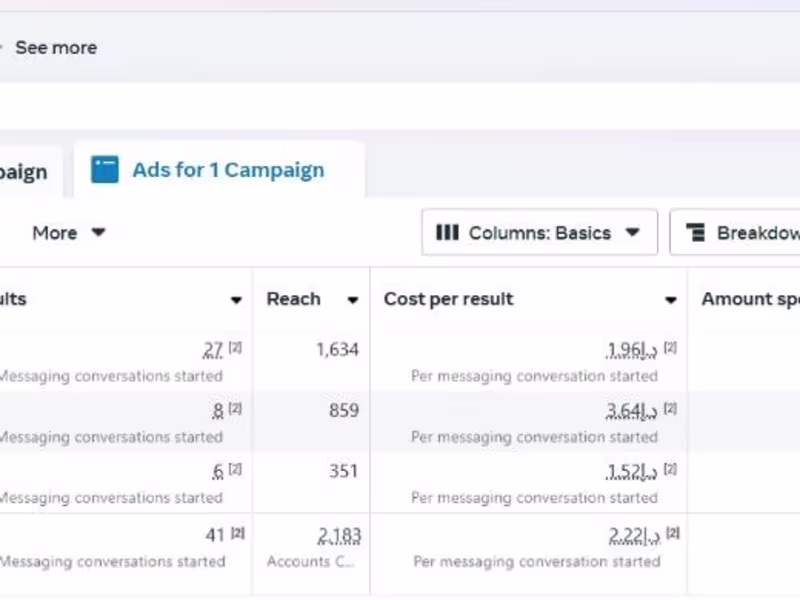Image resolution: width=800 pixels, height=600 pixels.
Task: Select the partially visible Campaign tab
Action: coord(25,170)
